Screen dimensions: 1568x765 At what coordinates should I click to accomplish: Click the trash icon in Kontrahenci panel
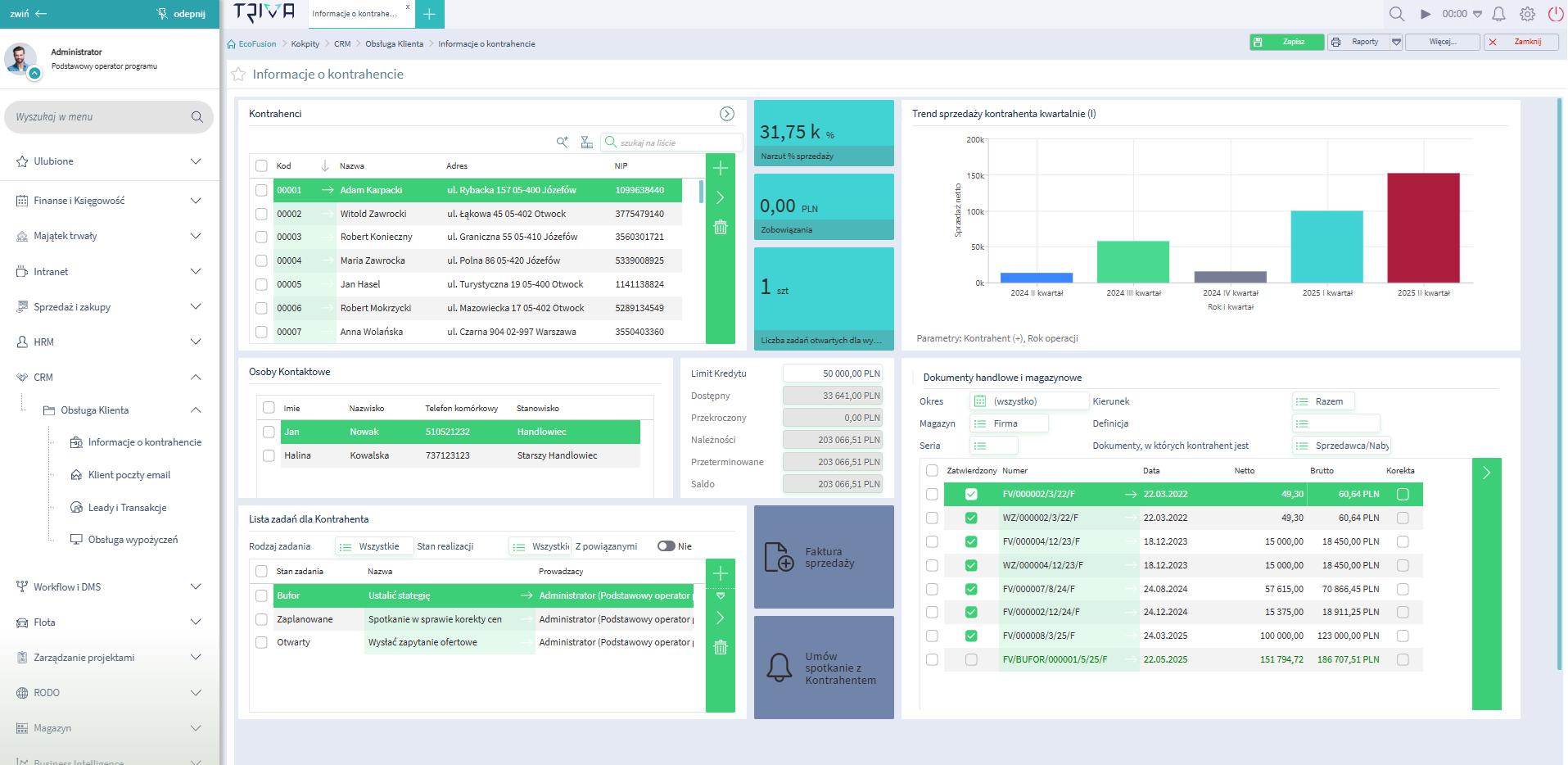tap(720, 227)
